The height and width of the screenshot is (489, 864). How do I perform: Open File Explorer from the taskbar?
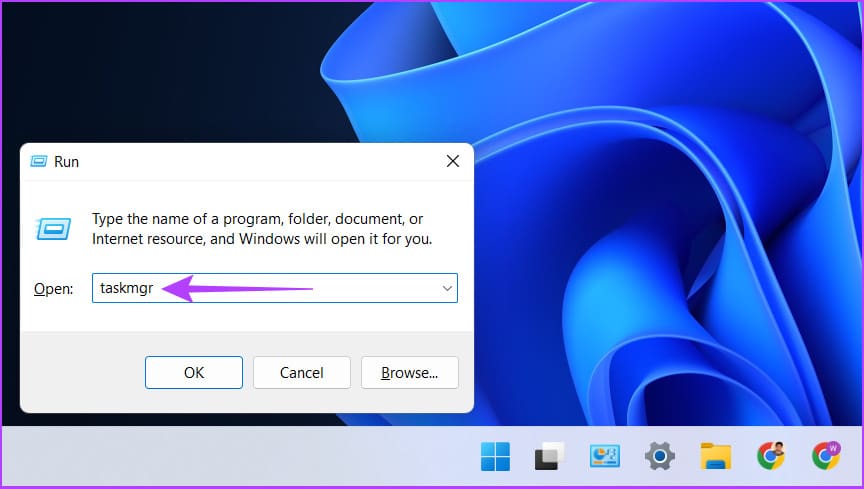pyautogui.click(x=716, y=456)
